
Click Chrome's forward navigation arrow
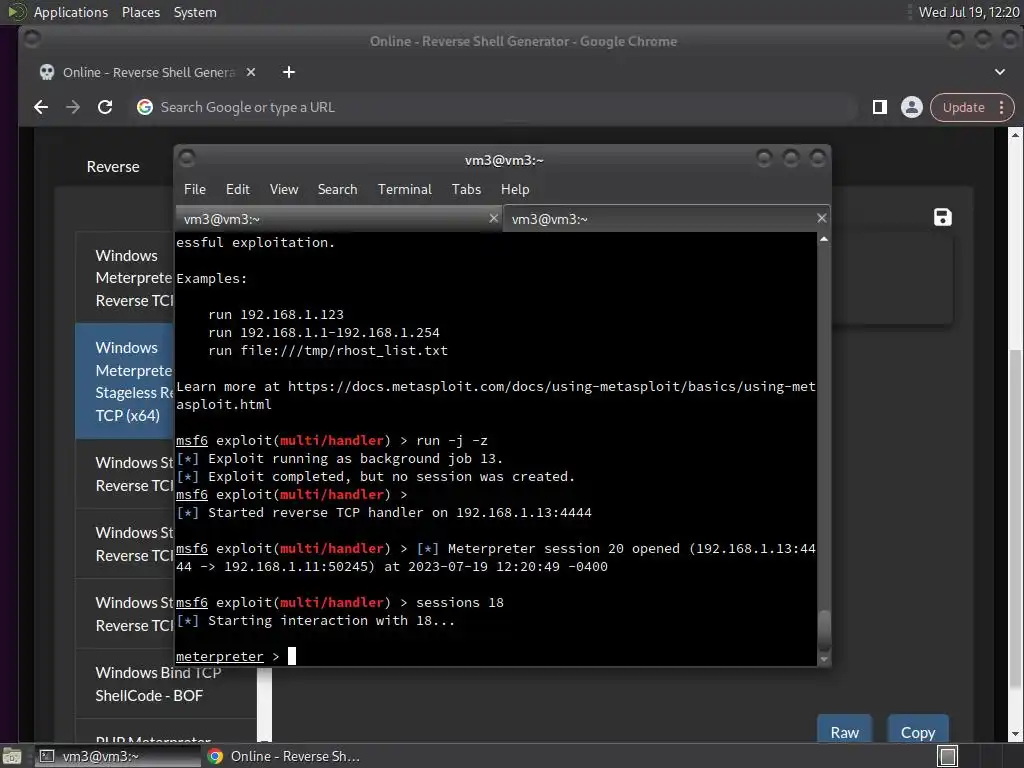coord(73,107)
